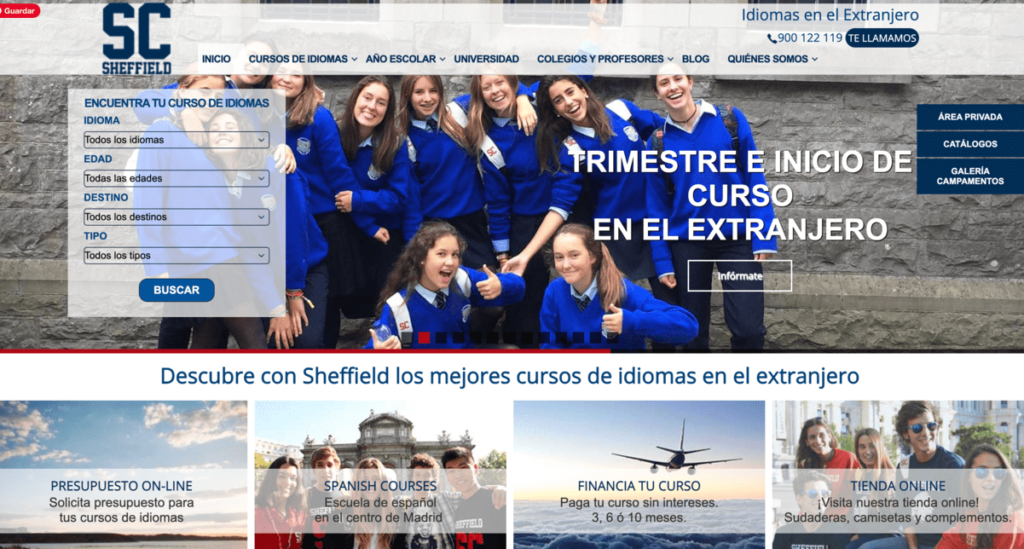Click TRIMESTRE E INICIO DE CURSO banner headline

(739, 195)
